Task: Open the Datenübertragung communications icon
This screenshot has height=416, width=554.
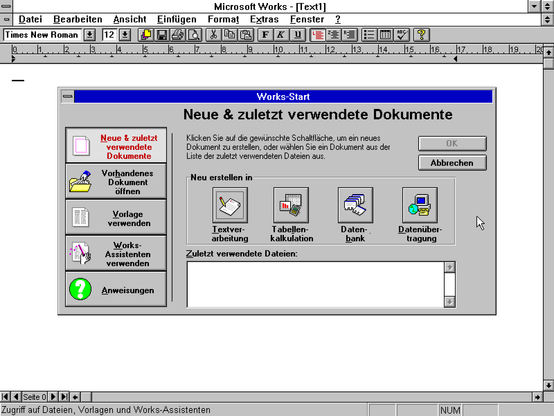Action: [x=420, y=205]
